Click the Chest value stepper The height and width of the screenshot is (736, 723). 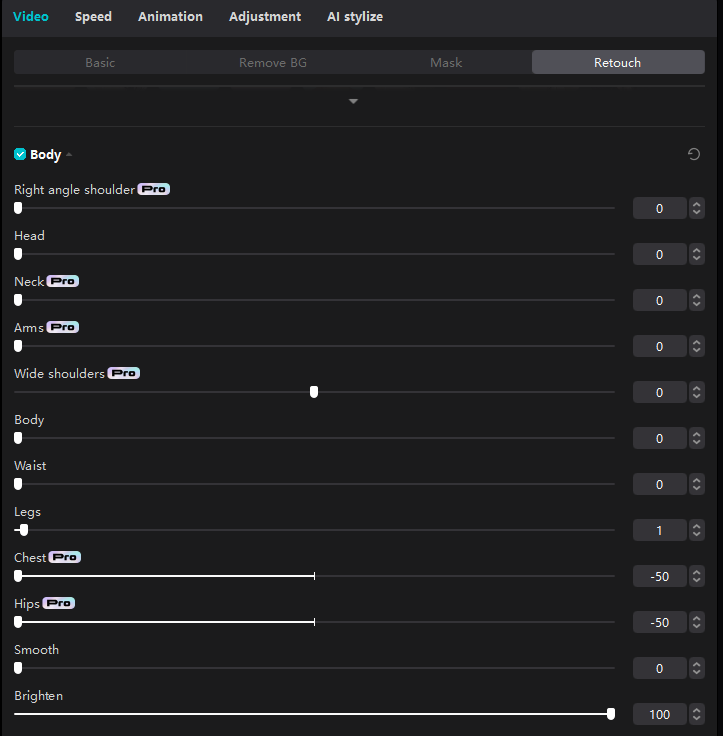(697, 576)
